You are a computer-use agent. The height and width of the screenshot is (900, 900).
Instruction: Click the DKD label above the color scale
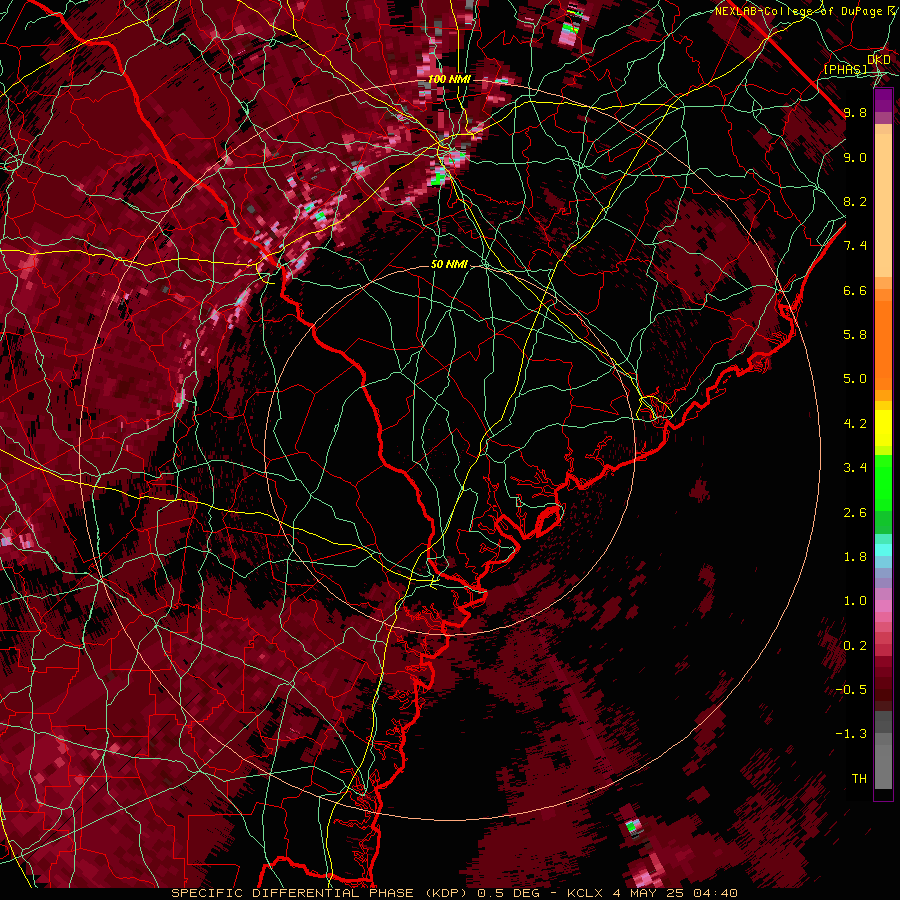point(878,59)
